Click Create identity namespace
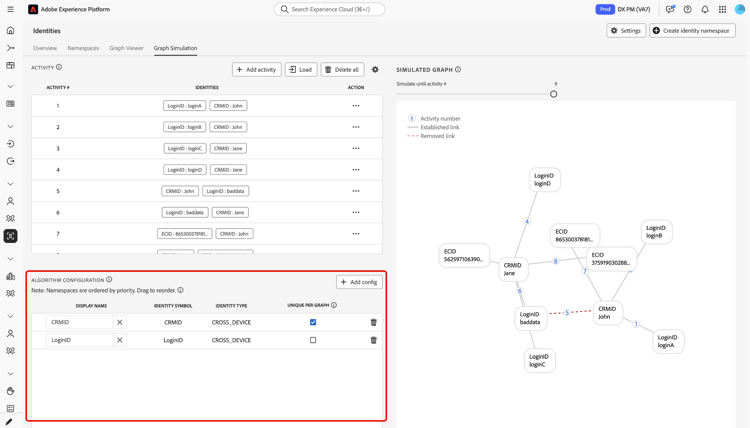 coord(692,31)
